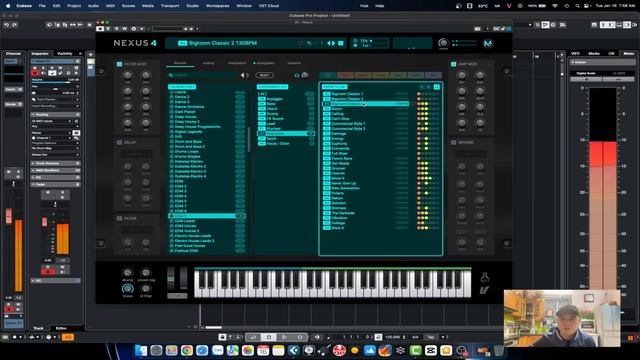This screenshot has width=640, height=360.
Task: Click the undo arrow in the preset display
Action: click(309, 43)
